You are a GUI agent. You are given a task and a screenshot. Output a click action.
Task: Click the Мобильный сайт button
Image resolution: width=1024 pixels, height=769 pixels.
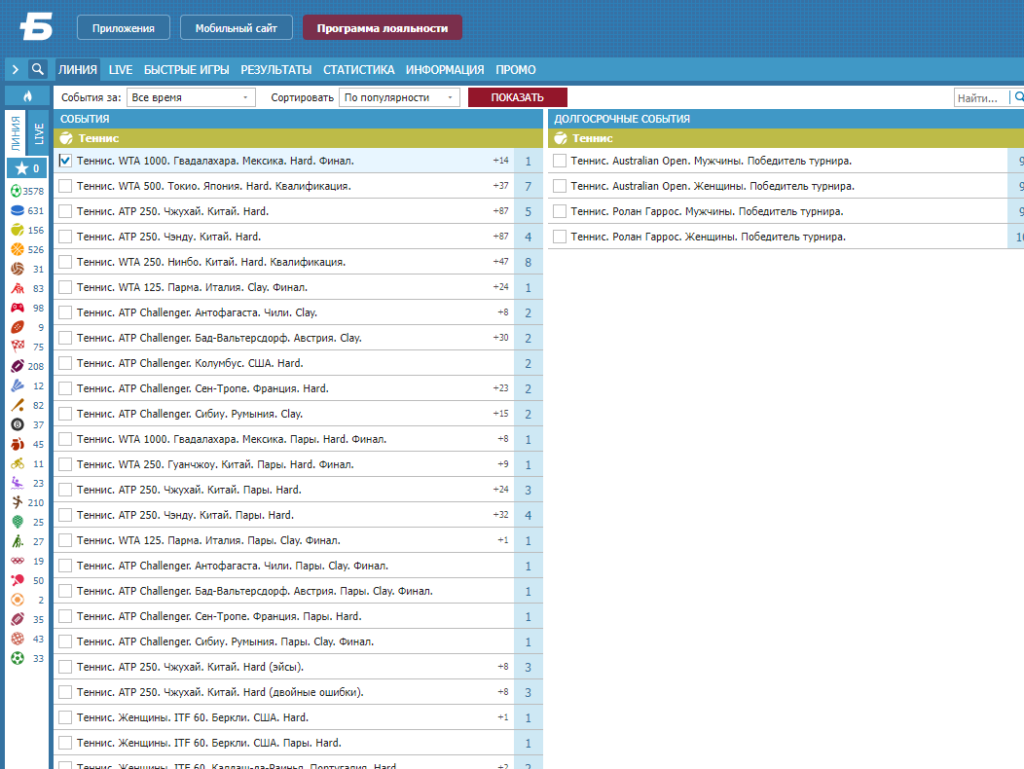236,28
